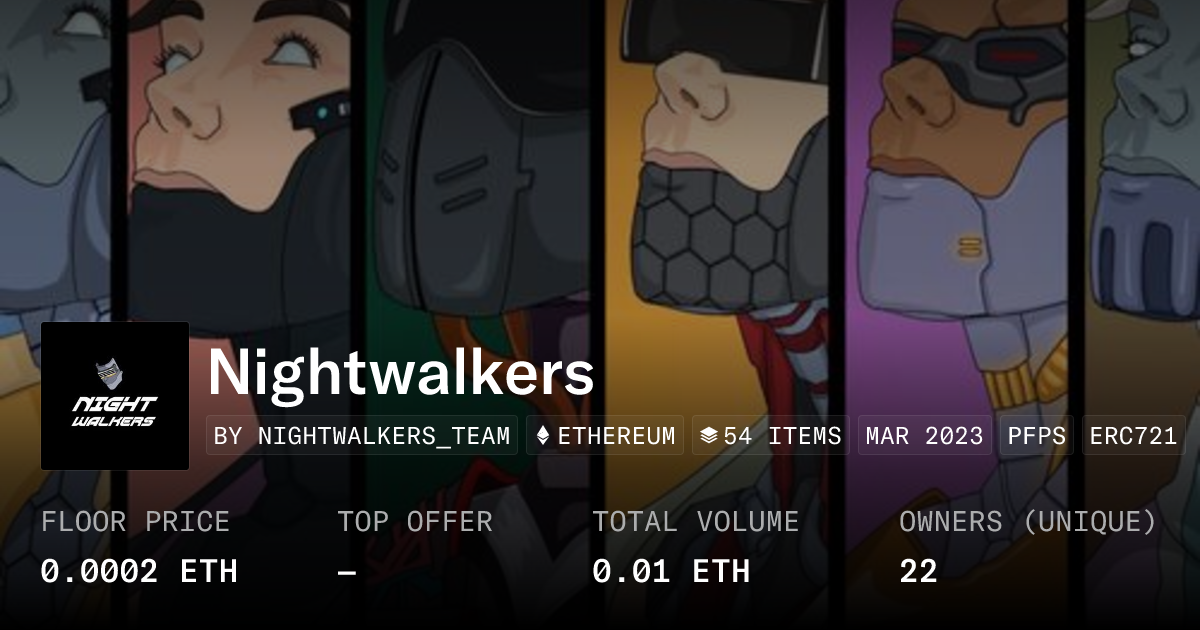The image size is (1200, 630).
Task: Open the gray character artwork at left edge
Action: (x=55, y=160)
